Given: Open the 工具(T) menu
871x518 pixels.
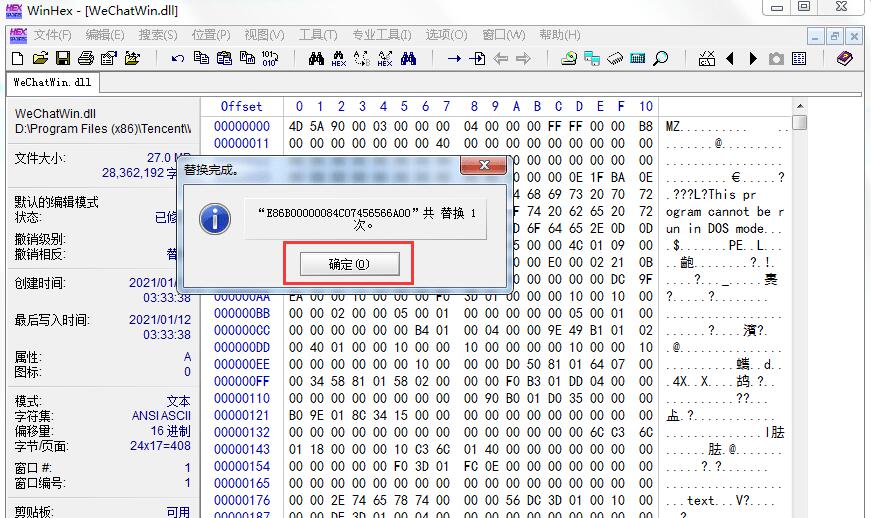Looking at the screenshot, I should tap(318, 35).
